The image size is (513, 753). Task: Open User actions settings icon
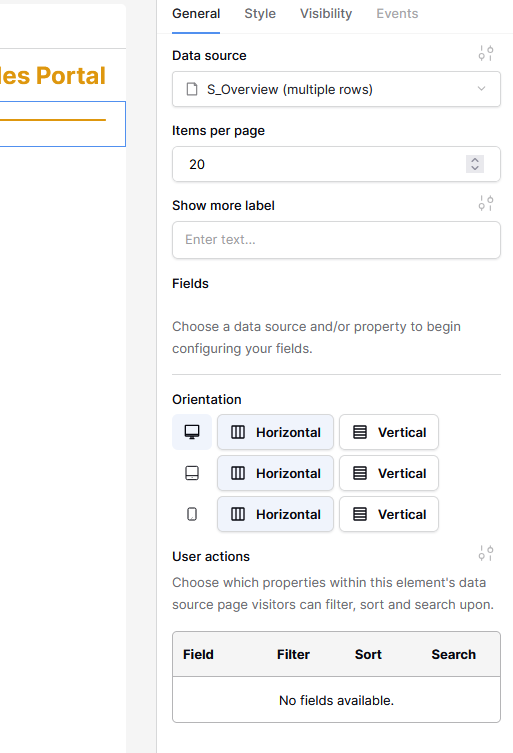486,553
